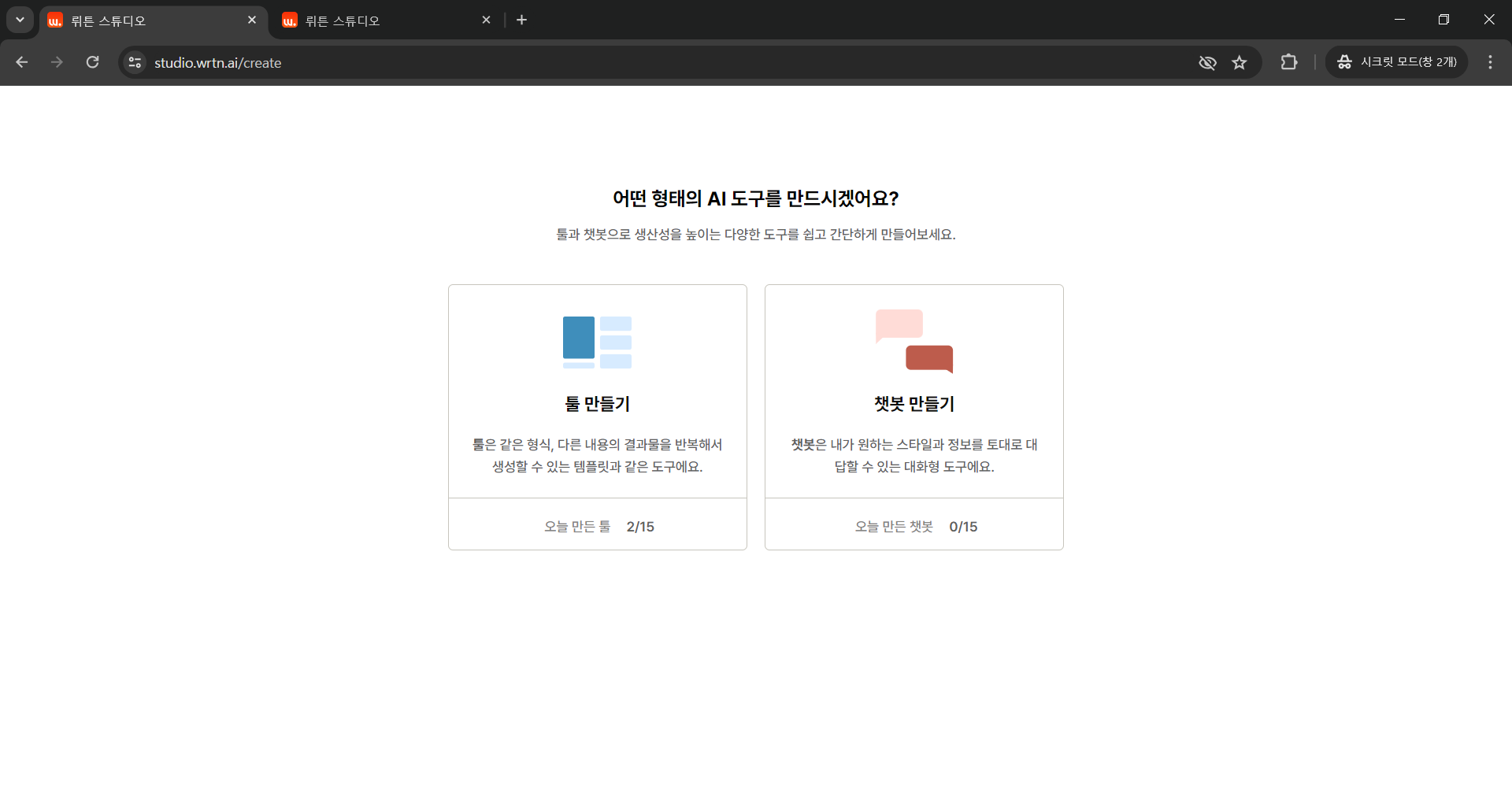The width and height of the screenshot is (1512, 811).
Task: Switch to the first 뤼튼 스튜디오 tab
Action: point(154,20)
